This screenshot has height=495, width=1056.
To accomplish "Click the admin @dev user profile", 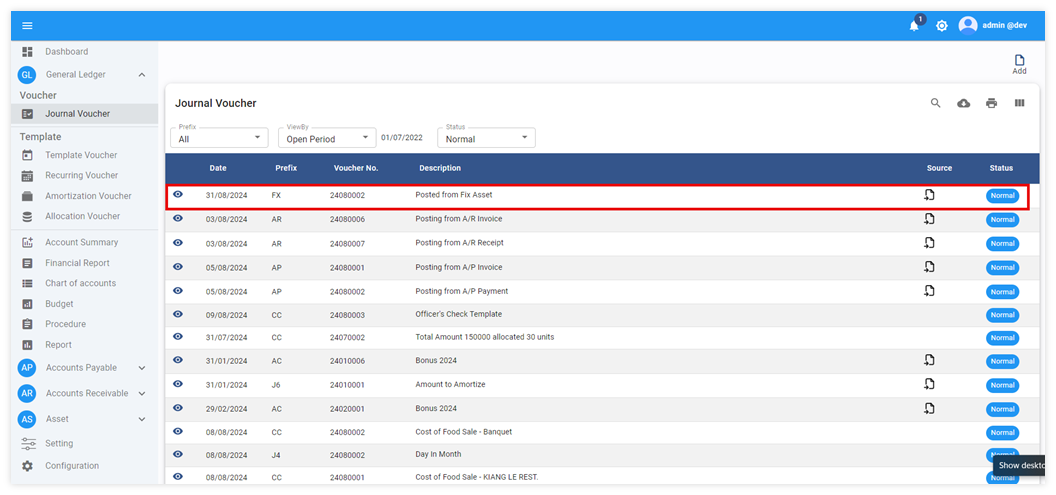I will pos(992,26).
